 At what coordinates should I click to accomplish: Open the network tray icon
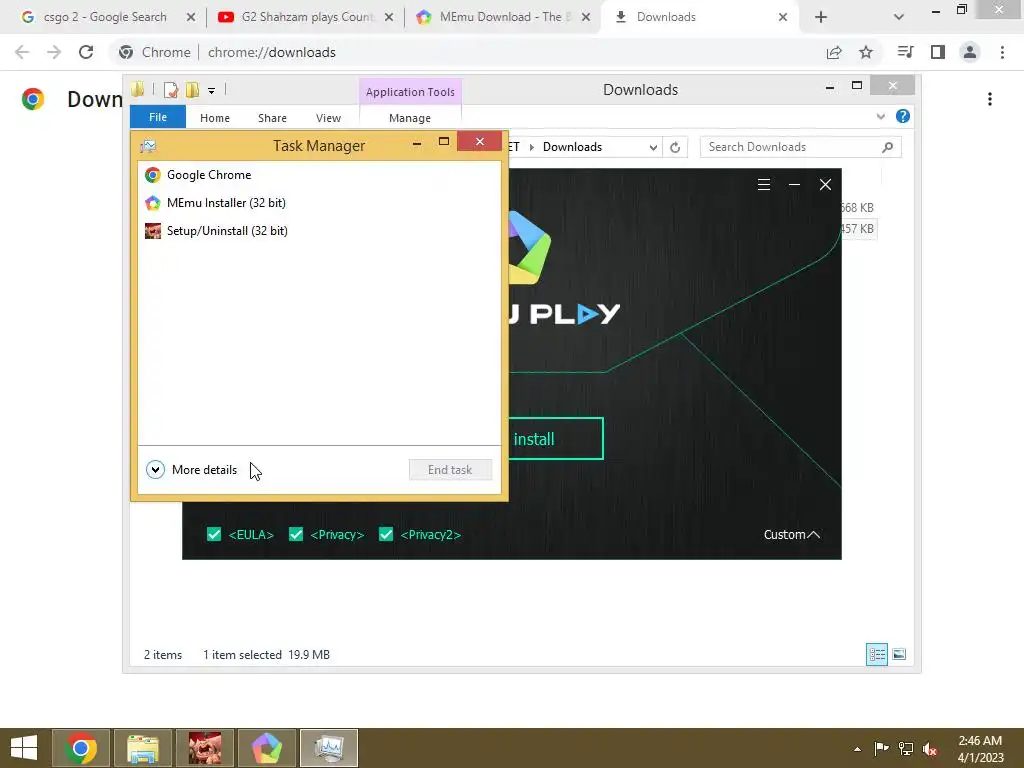tap(906, 749)
